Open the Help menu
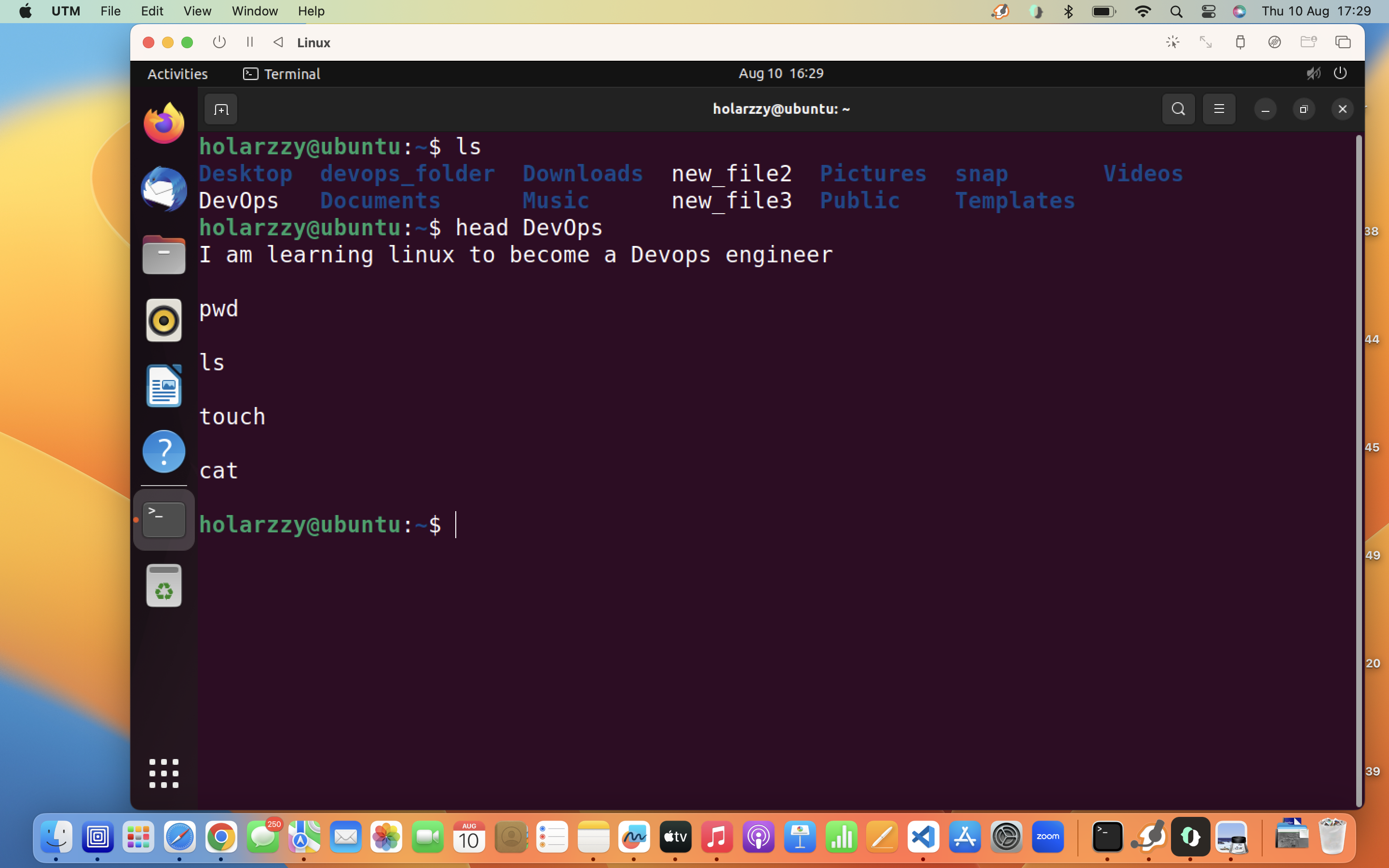This screenshot has width=1389, height=868. [x=311, y=11]
